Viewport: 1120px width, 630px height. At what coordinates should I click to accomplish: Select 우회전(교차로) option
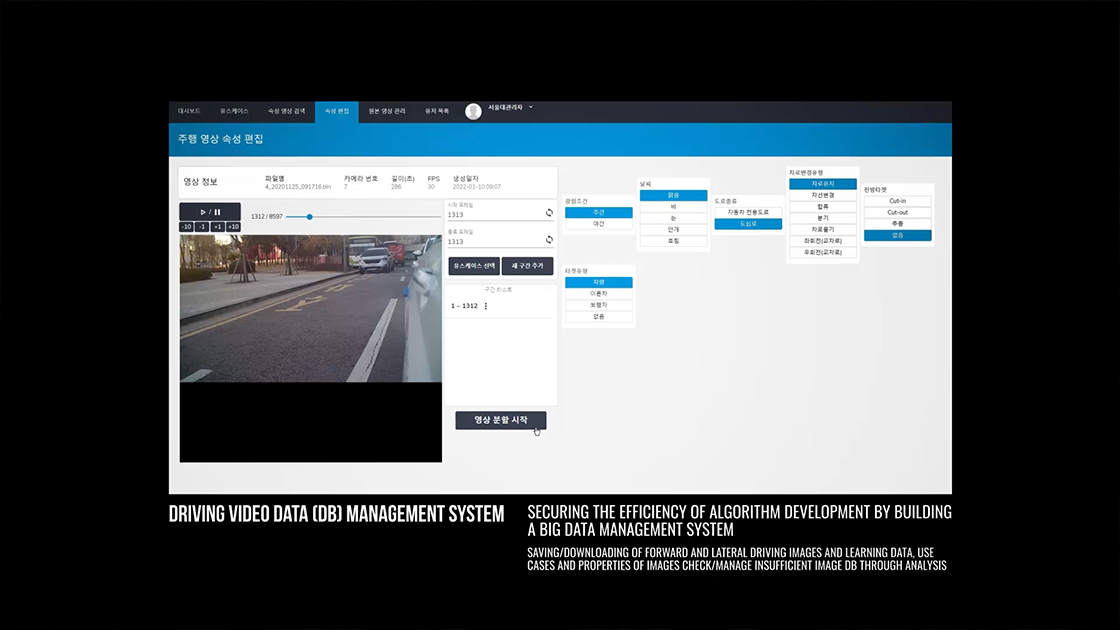point(823,252)
